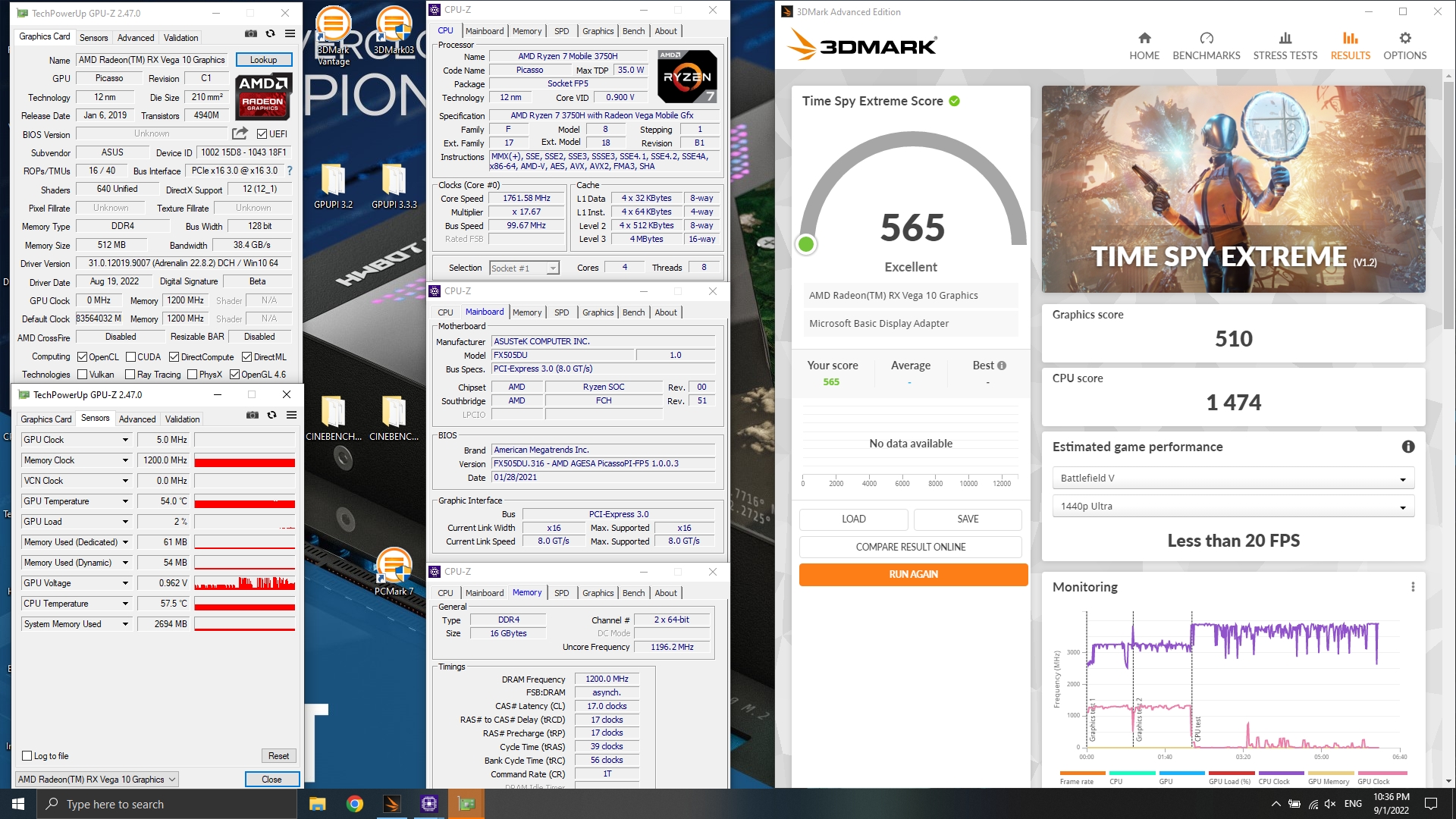1456x819 pixels.
Task: Open Socket #1 selection dropdown in CPU-Z
Action: 524,268
